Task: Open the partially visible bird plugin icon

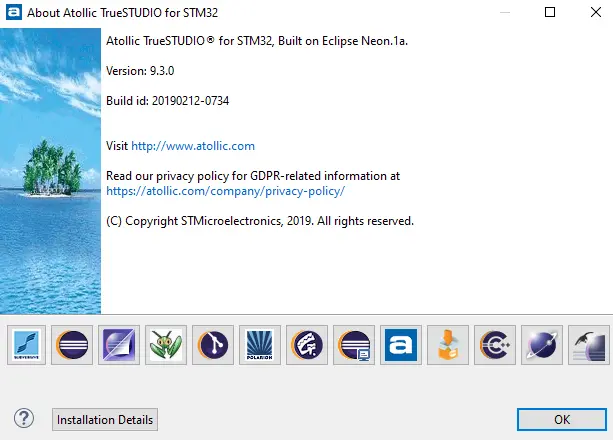Action: pos(589,345)
